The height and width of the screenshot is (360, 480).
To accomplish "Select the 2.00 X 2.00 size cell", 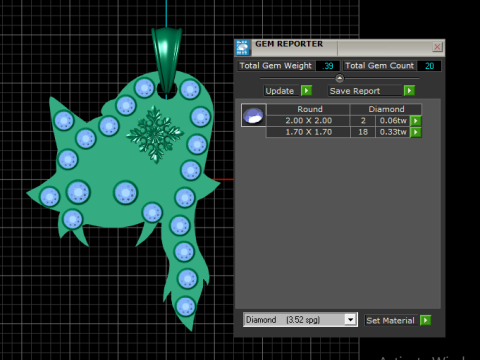I will pyautogui.click(x=308, y=121).
